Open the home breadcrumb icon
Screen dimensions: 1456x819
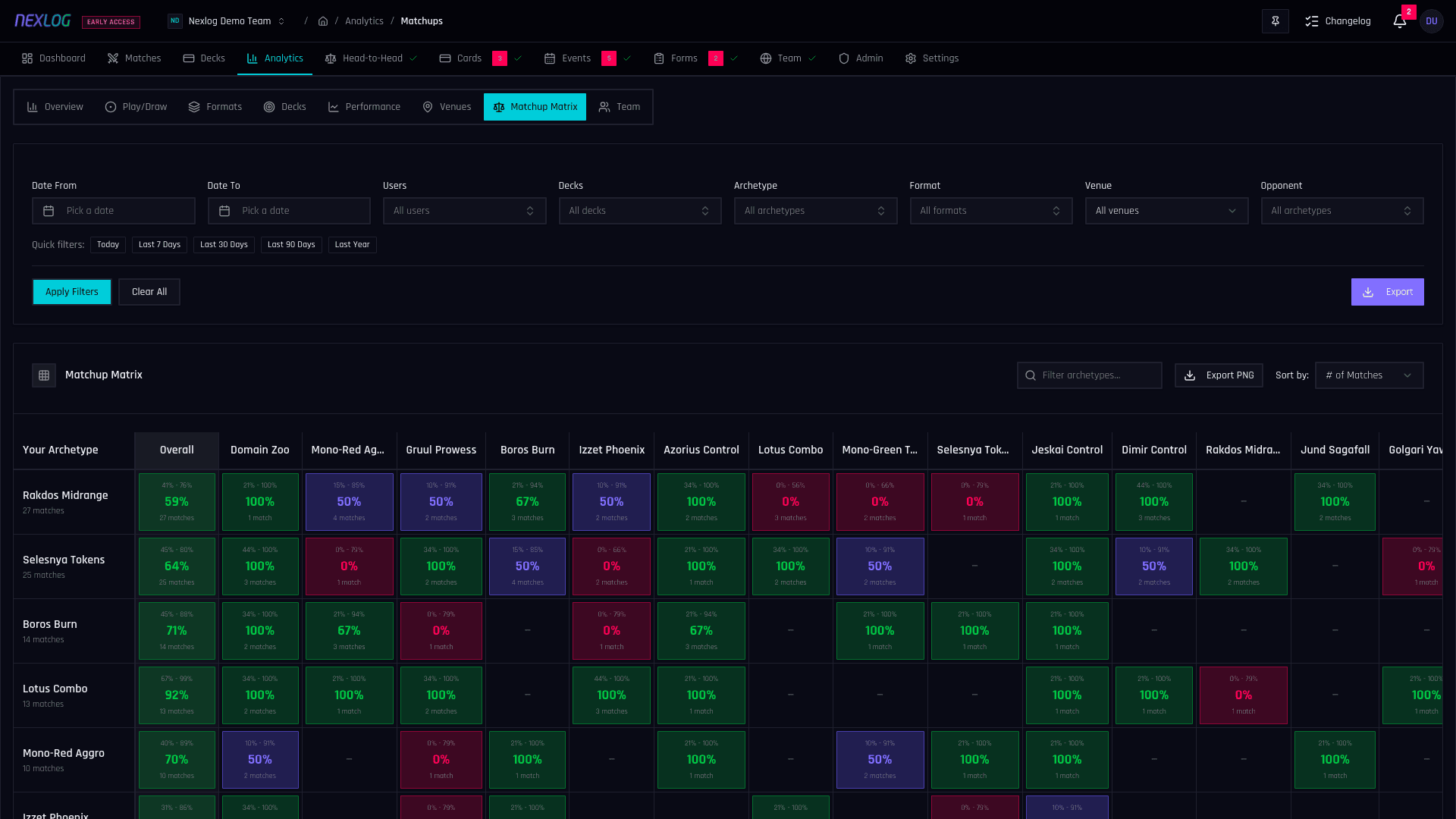[x=323, y=21]
